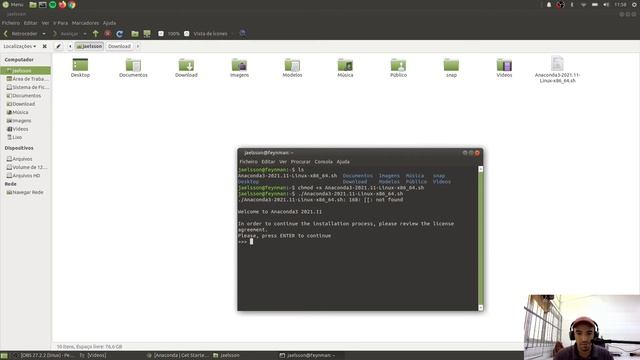Open Ir Para menu in file manager
640x360 pixels.
click(60, 23)
